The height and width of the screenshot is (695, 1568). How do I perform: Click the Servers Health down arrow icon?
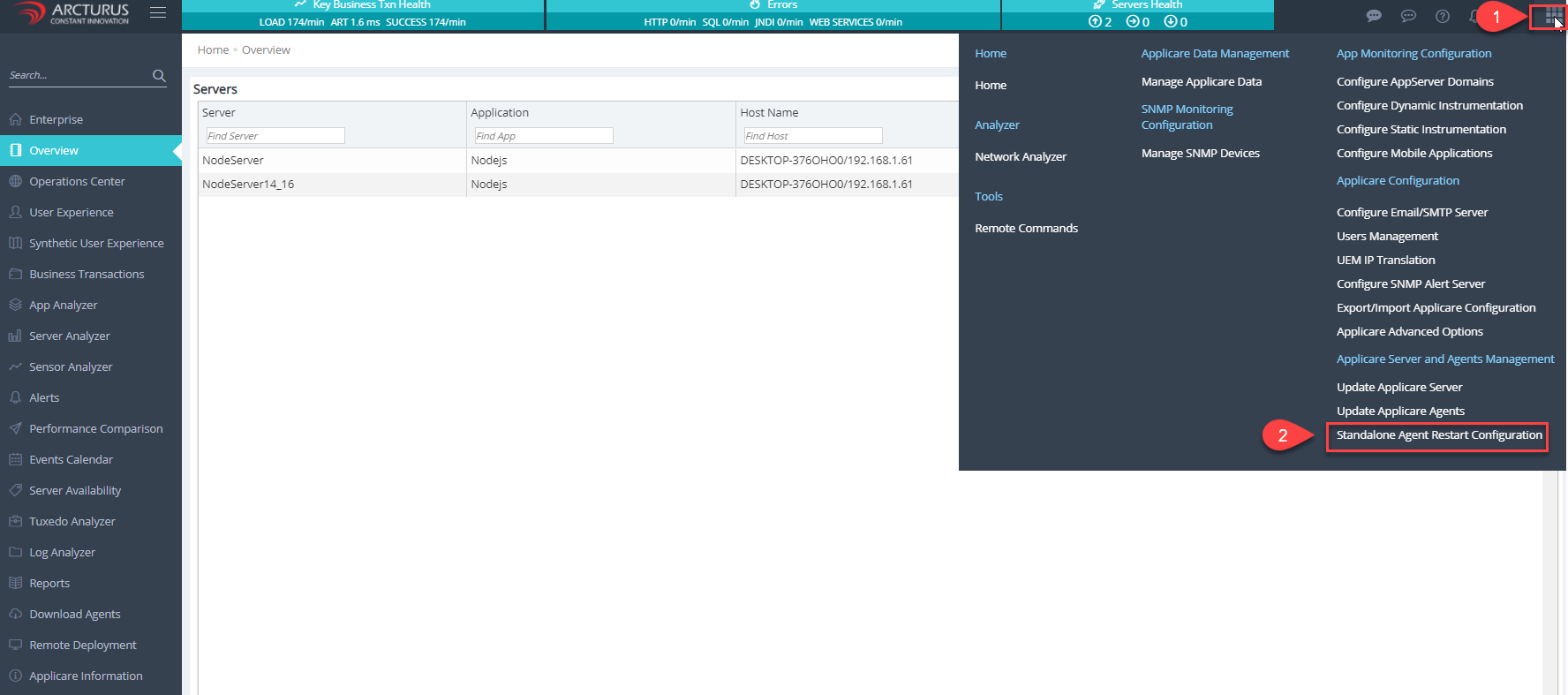(x=1170, y=21)
